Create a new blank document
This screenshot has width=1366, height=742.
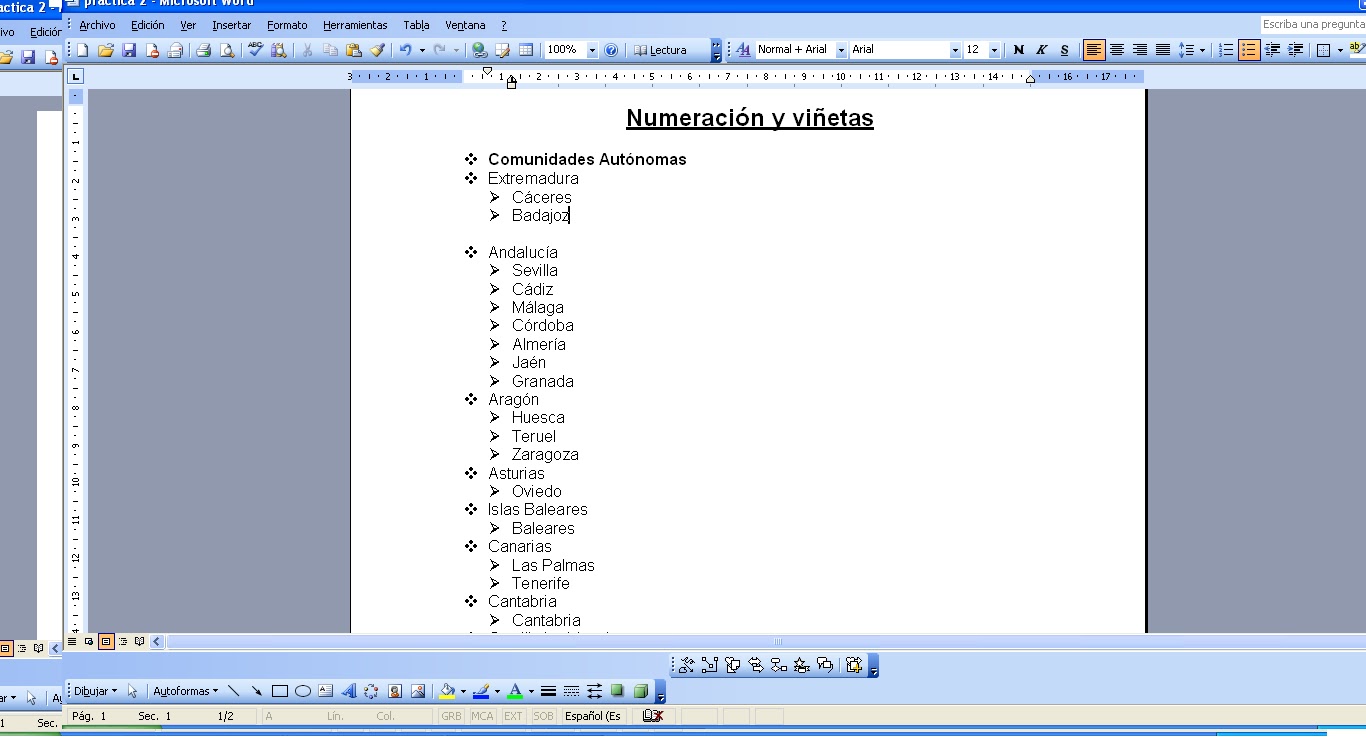click(82, 50)
